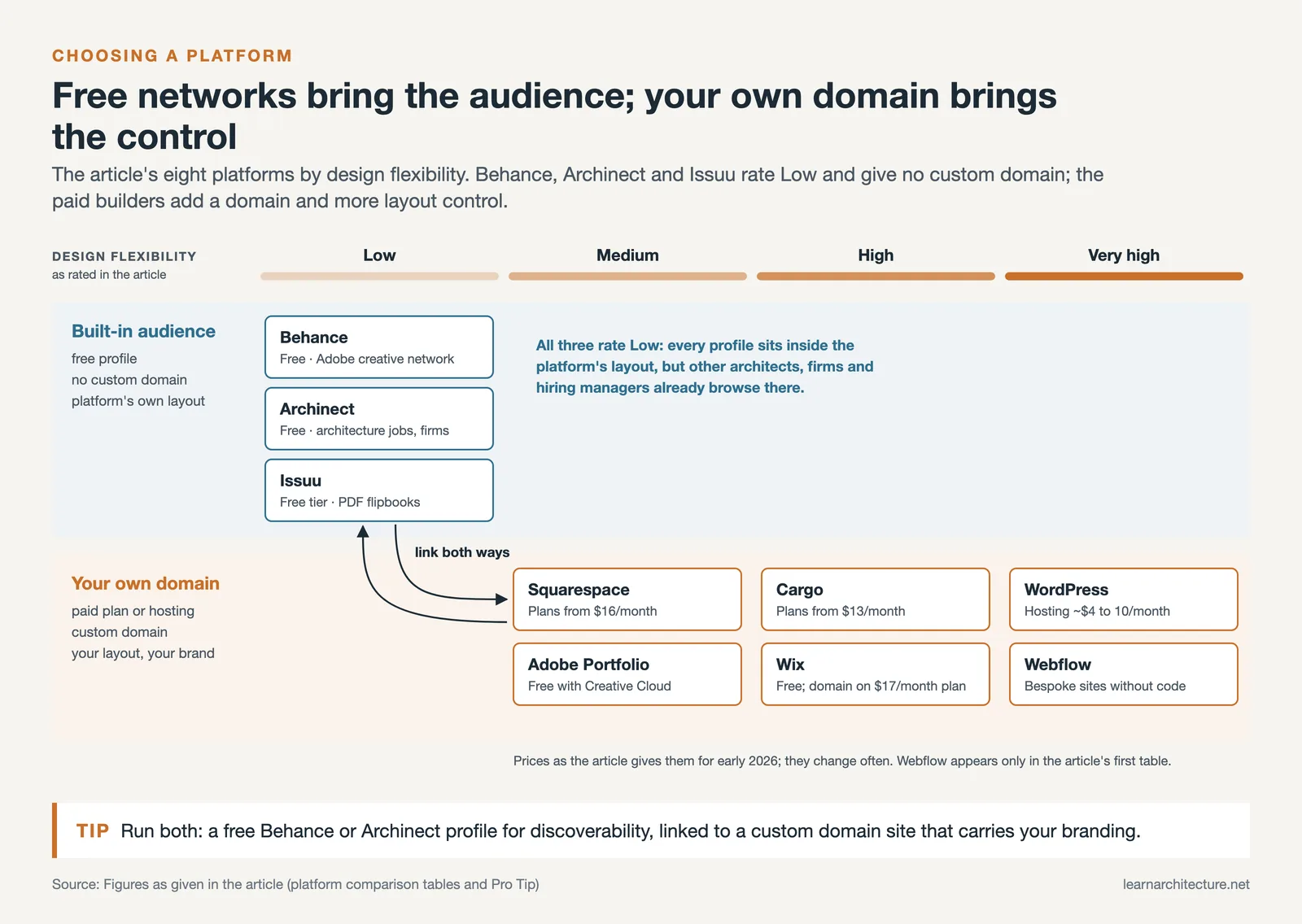This screenshot has width=1302, height=924.
Task: Select the Webflow platform card
Action: coord(1124,674)
